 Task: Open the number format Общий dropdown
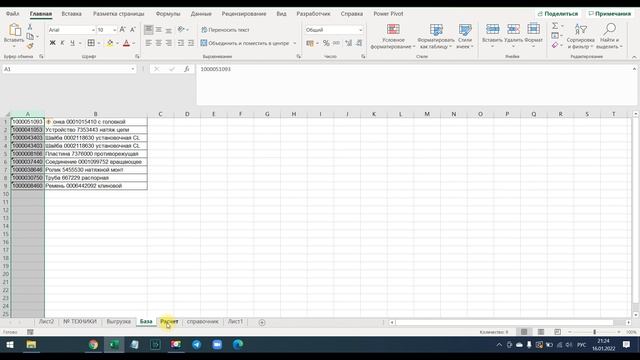[x=360, y=30]
